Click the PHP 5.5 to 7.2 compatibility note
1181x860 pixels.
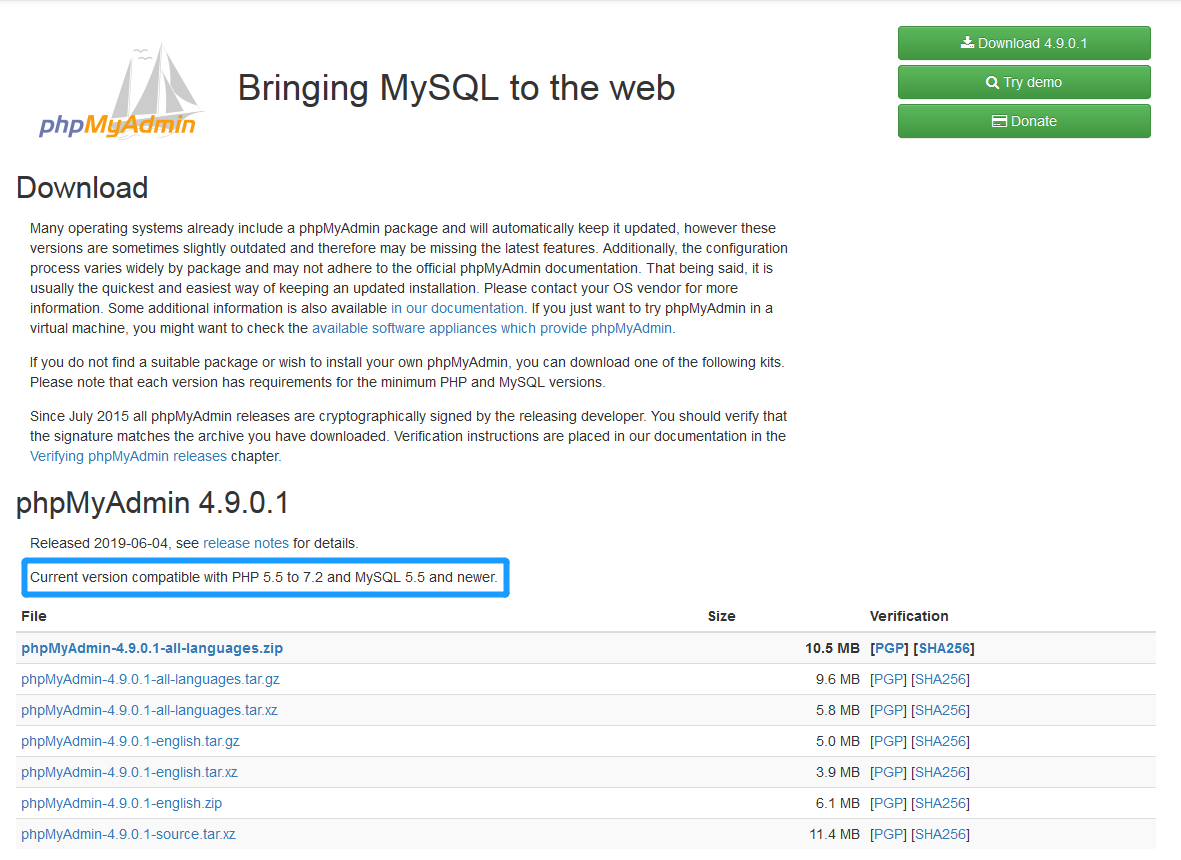point(264,578)
